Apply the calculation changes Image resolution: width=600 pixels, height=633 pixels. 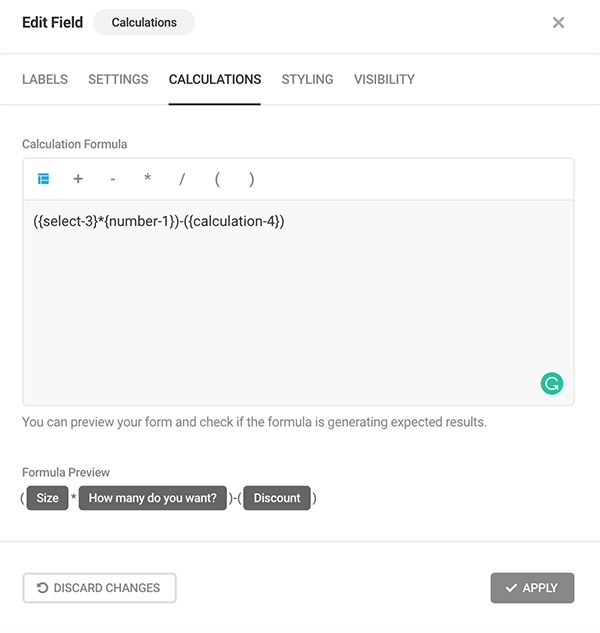coord(532,588)
